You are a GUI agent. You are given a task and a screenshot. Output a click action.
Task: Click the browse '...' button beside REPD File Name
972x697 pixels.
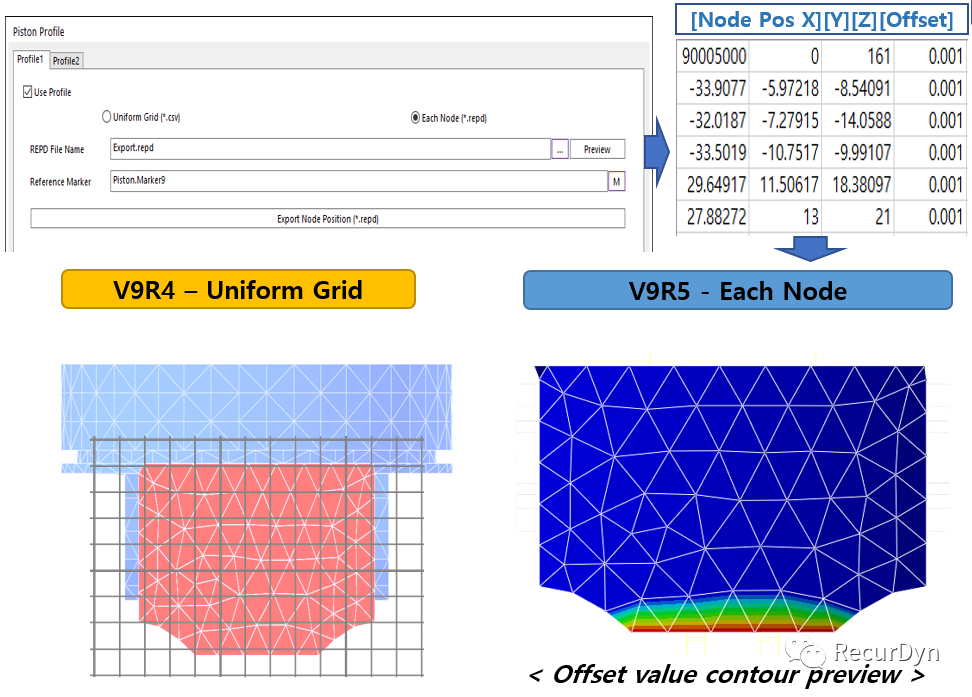560,149
